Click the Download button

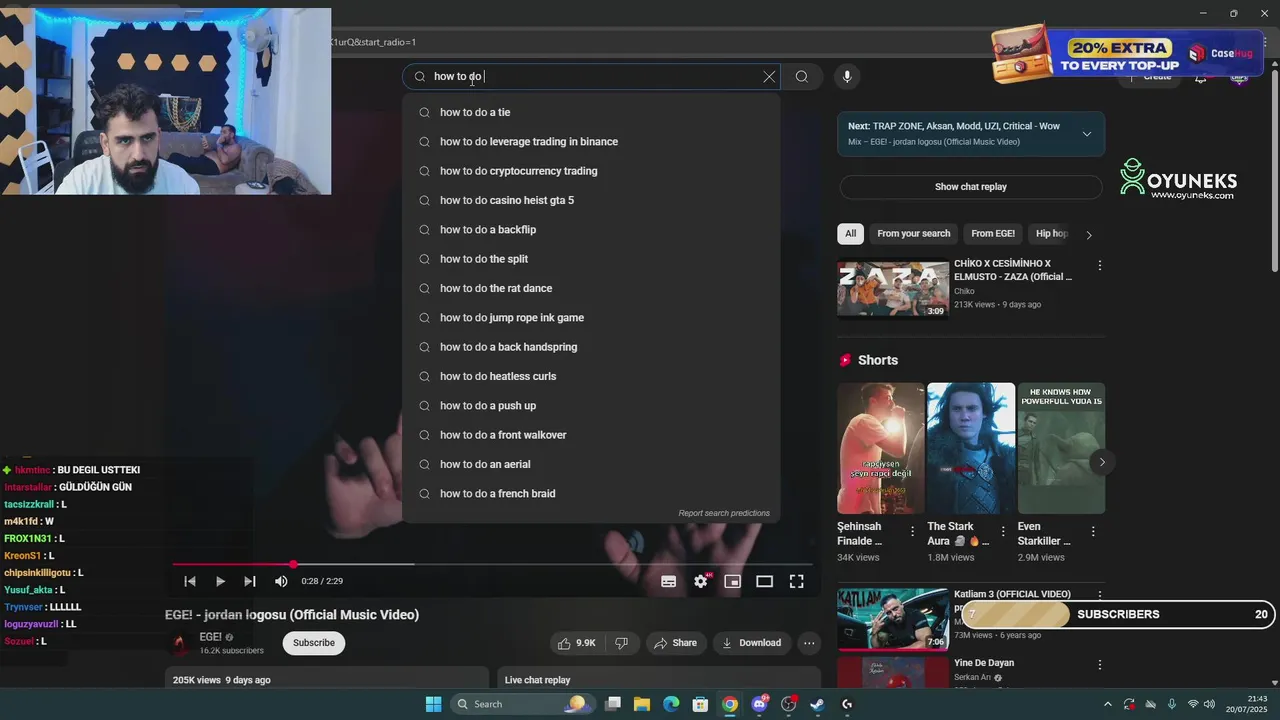[x=751, y=643]
